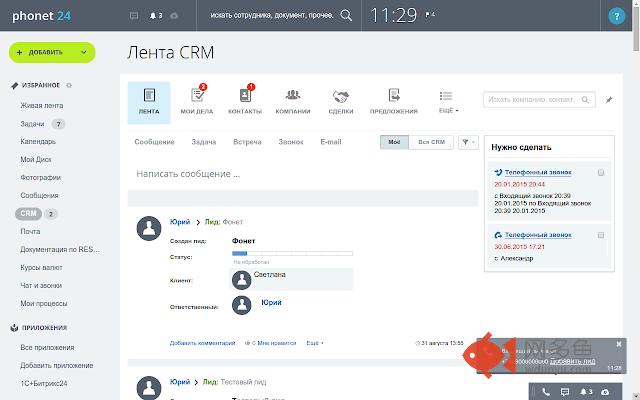Open Мои дела section
640x400 pixels.
[197, 102]
